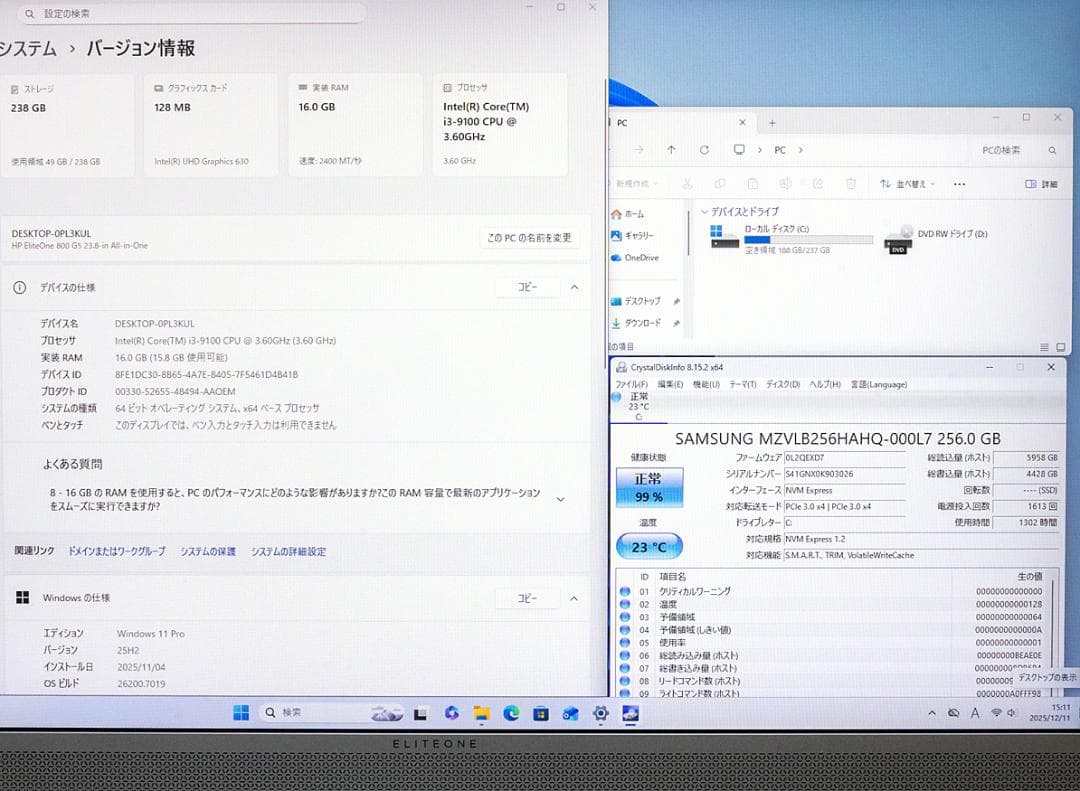
Task: Click the Delete icon in File Explorer toolbar
Action: tap(851, 184)
